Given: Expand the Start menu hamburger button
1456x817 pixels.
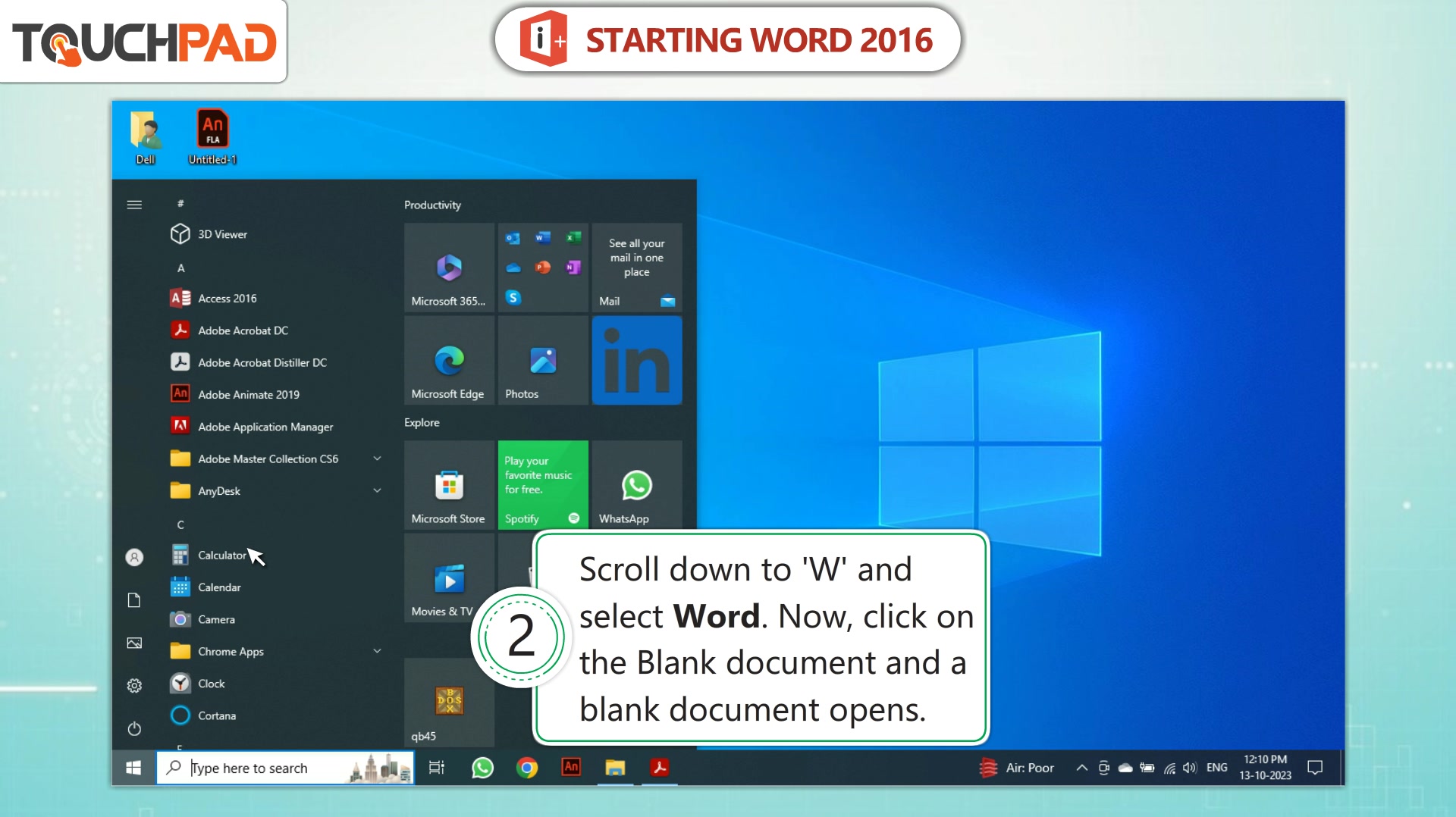Looking at the screenshot, I should click(x=134, y=205).
